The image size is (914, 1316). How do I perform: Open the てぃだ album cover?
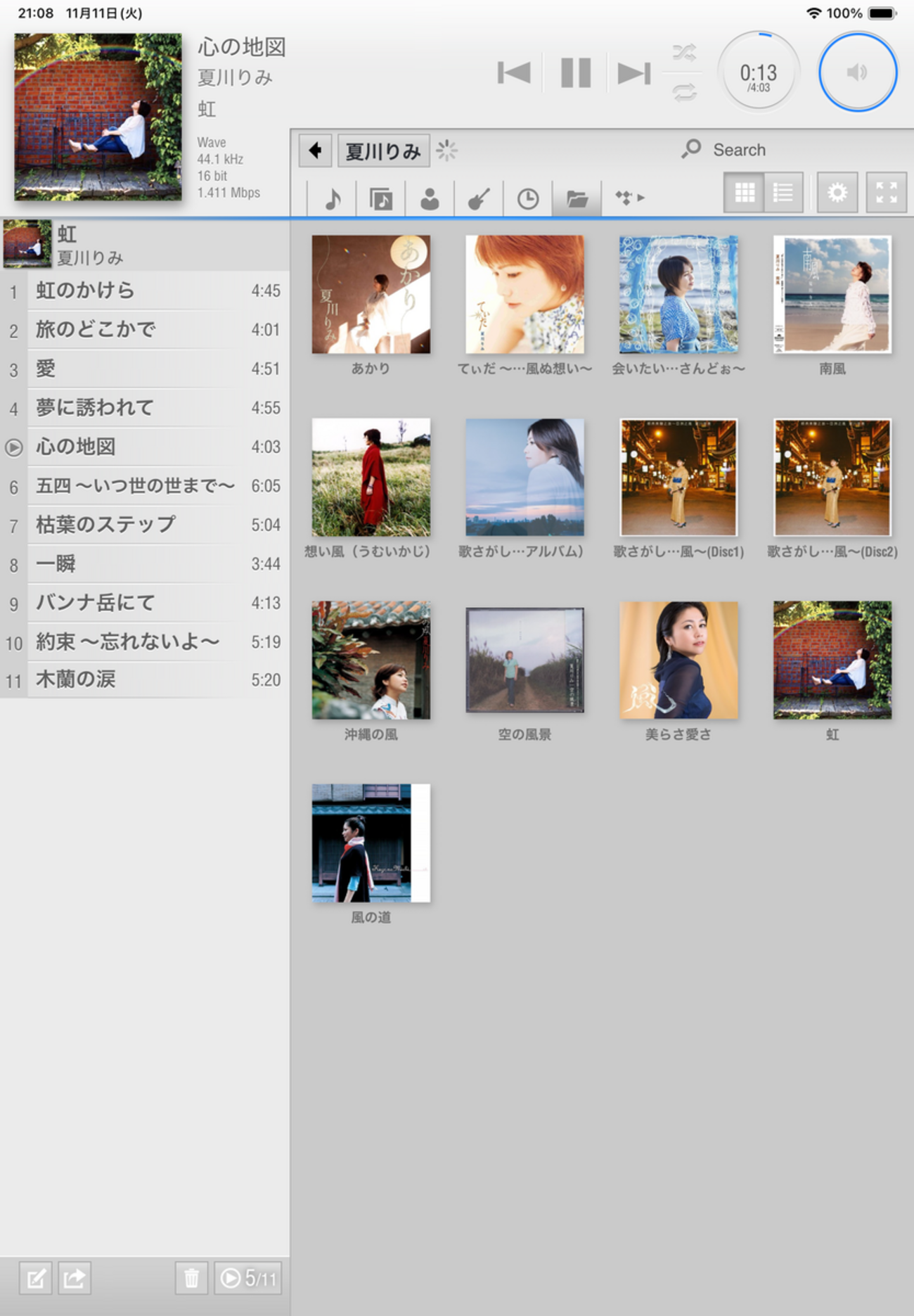click(x=524, y=294)
